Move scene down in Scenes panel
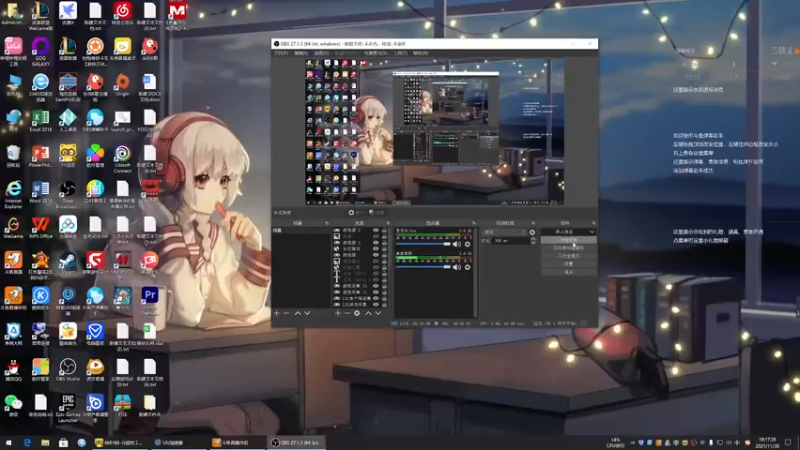Viewport: 800px width, 450px height. [x=307, y=313]
